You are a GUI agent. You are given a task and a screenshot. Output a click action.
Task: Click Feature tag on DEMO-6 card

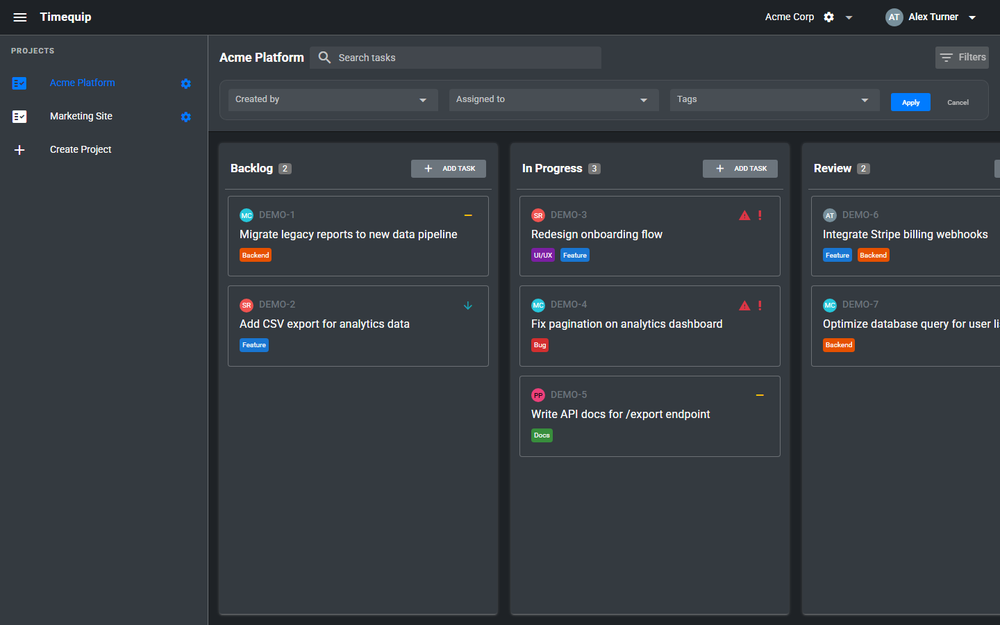(837, 255)
